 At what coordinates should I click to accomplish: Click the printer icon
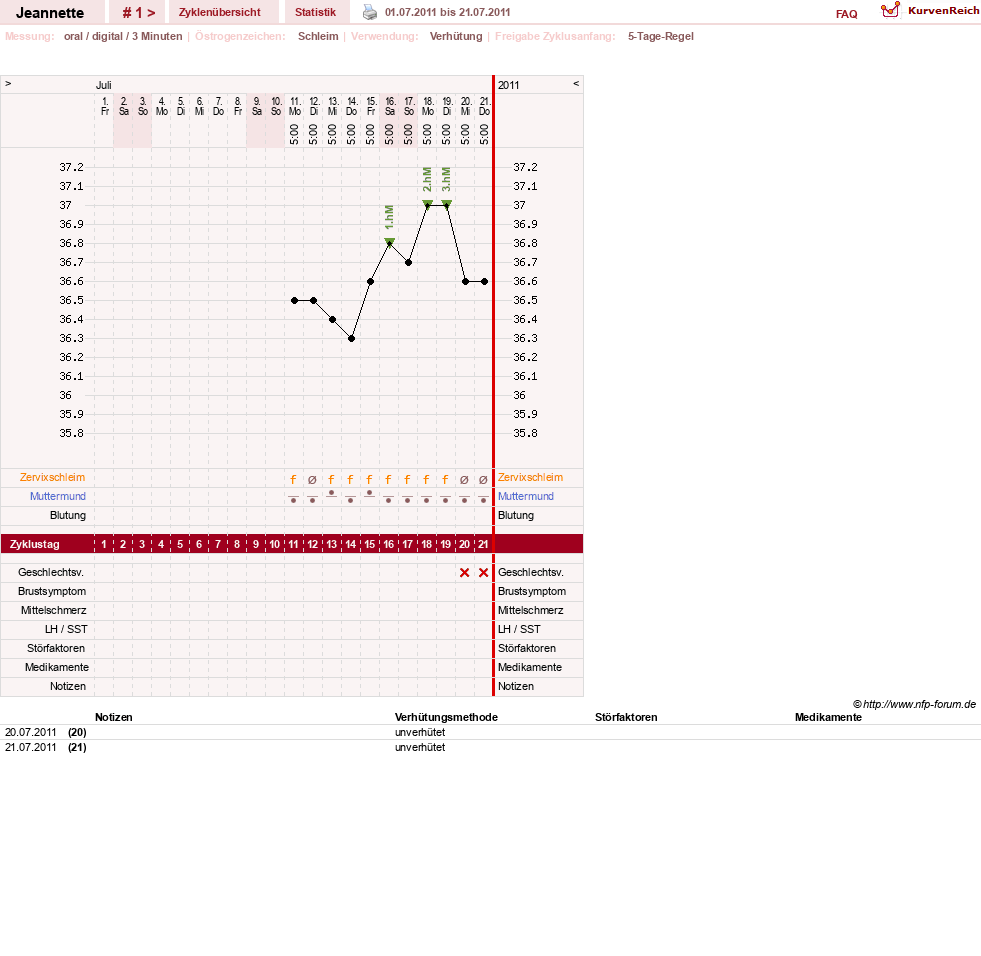[x=370, y=12]
